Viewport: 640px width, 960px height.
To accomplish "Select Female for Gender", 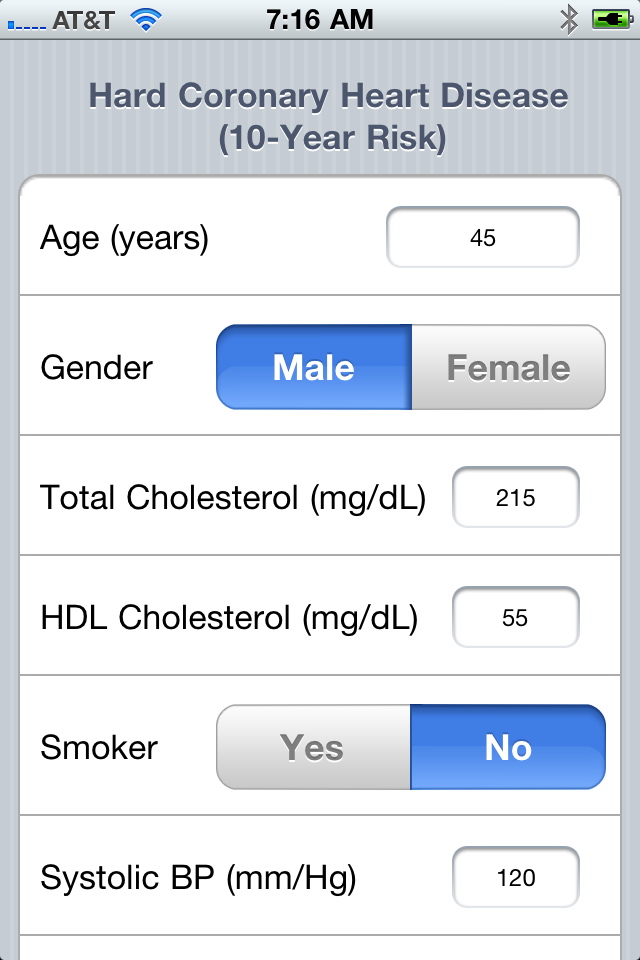I will [x=508, y=367].
